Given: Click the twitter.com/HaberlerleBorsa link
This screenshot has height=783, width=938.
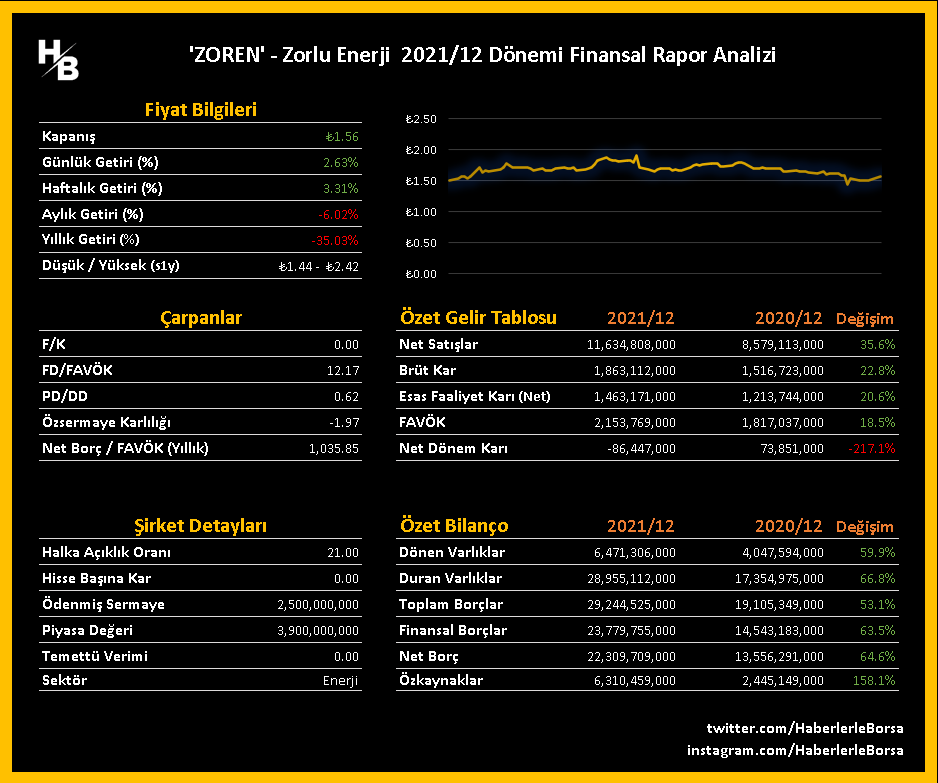Looking at the screenshot, I should [805, 728].
